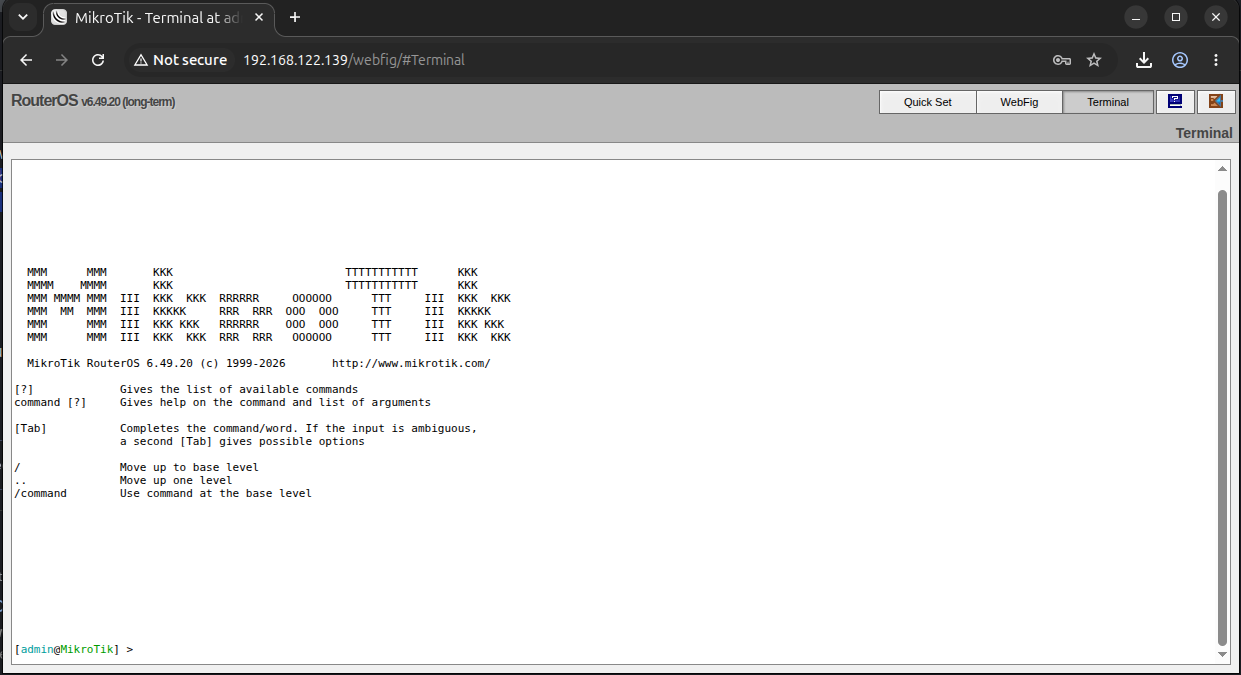Viewport: 1241px width, 675px height.
Task: Minimize the browser window
Action: coord(1136,17)
